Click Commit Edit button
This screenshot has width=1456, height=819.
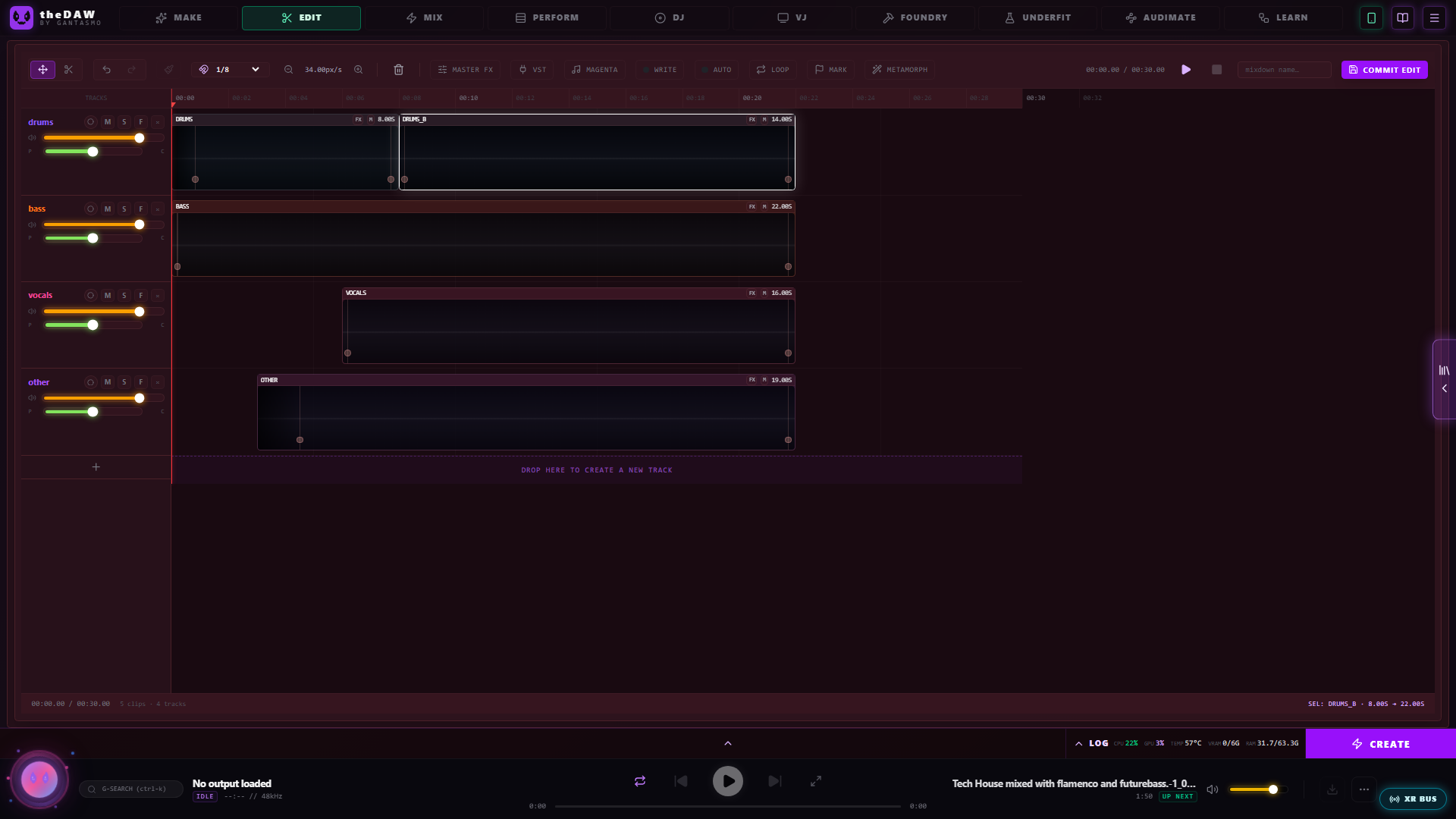coord(1385,70)
